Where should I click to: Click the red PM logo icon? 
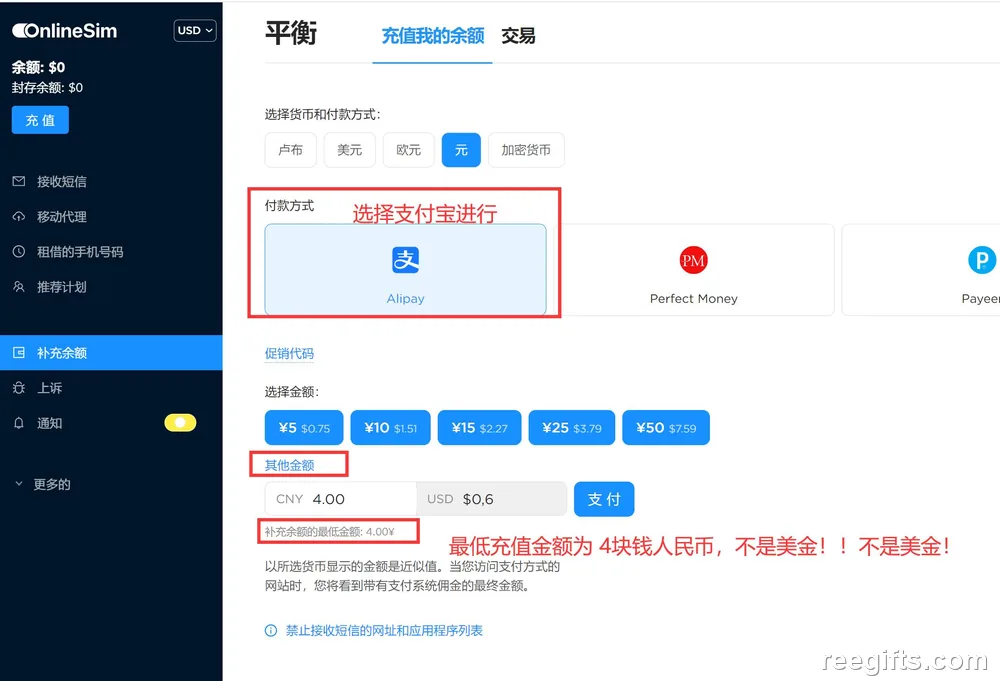[693, 260]
